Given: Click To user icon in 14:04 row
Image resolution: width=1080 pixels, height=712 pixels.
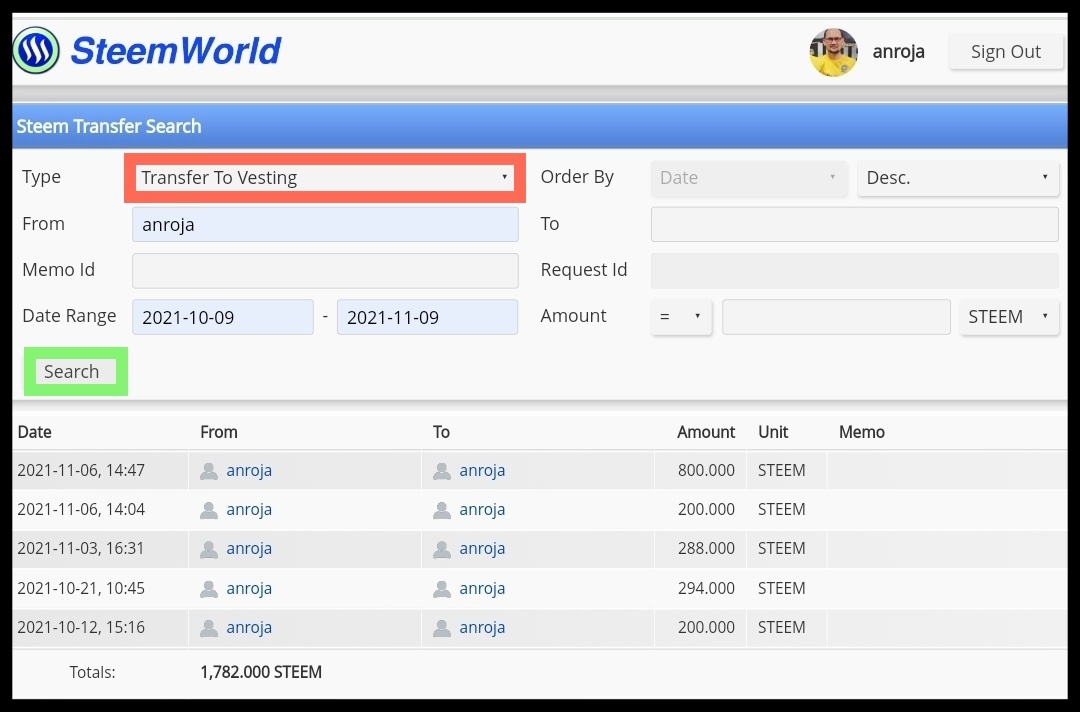Looking at the screenshot, I should (442, 510).
